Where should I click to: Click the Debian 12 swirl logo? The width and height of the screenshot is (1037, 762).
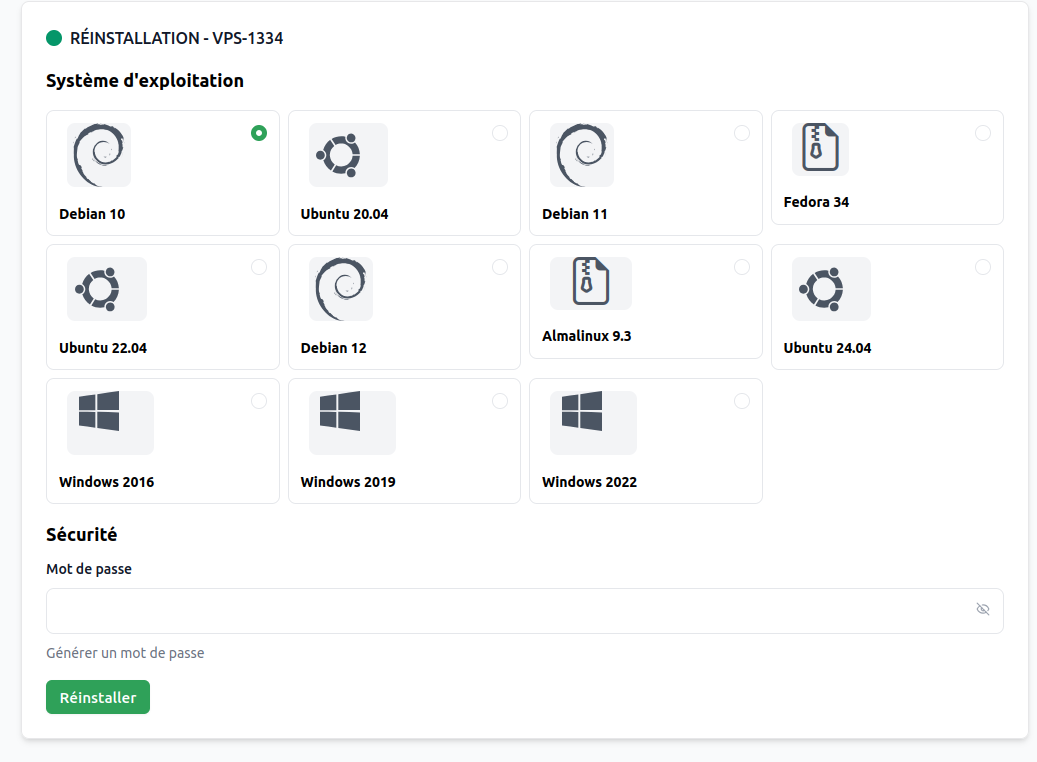click(340, 289)
